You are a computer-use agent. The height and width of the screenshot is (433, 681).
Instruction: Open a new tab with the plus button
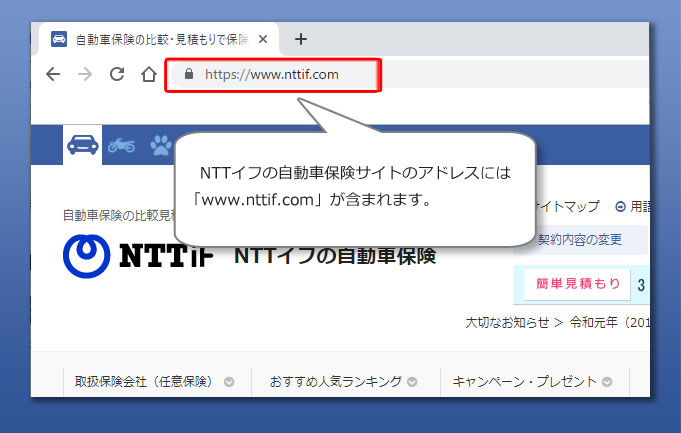coord(301,40)
